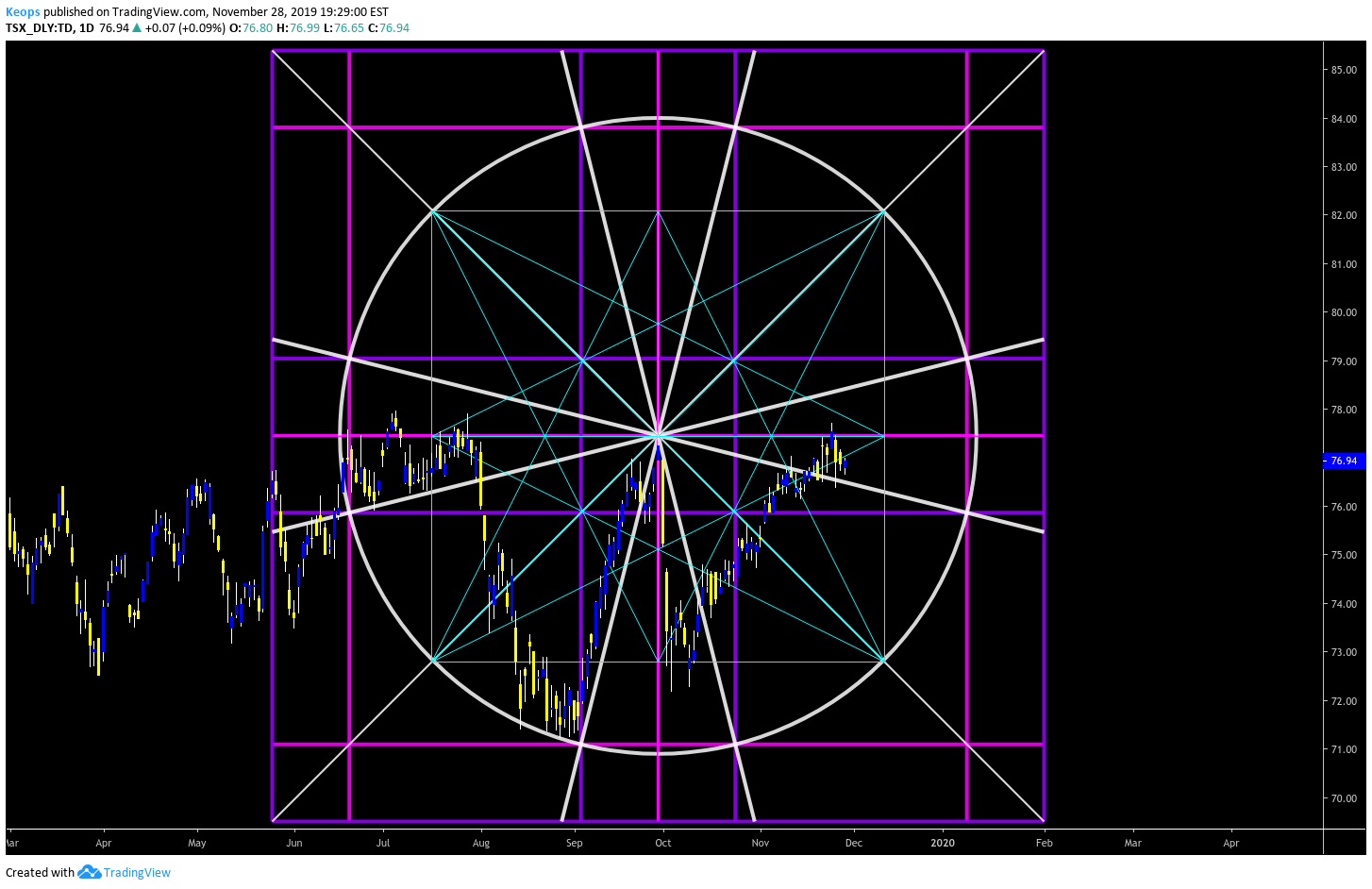Click the 73.00 price axis label
Screen dimensions: 1372x889
tap(1344, 652)
